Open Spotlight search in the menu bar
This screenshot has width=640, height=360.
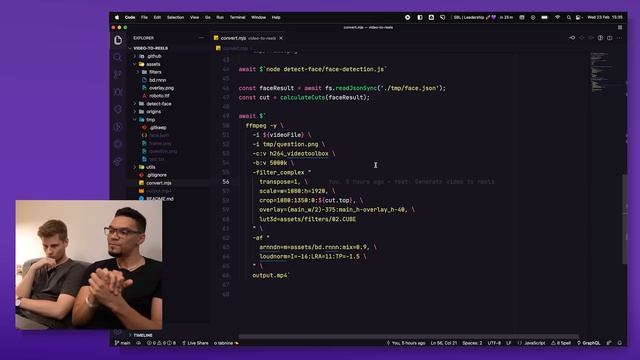[569, 18]
